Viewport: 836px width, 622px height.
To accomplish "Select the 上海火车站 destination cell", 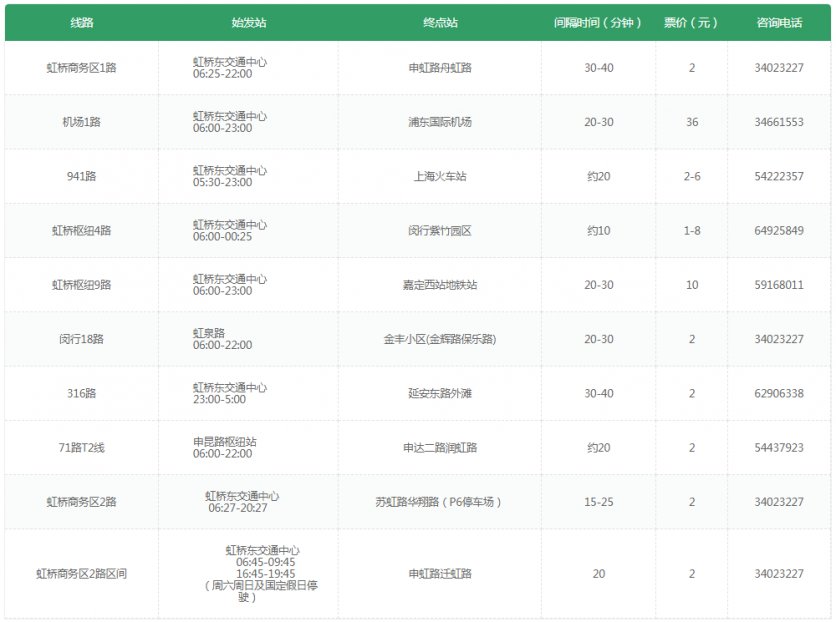I will pyautogui.click(x=439, y=176).
